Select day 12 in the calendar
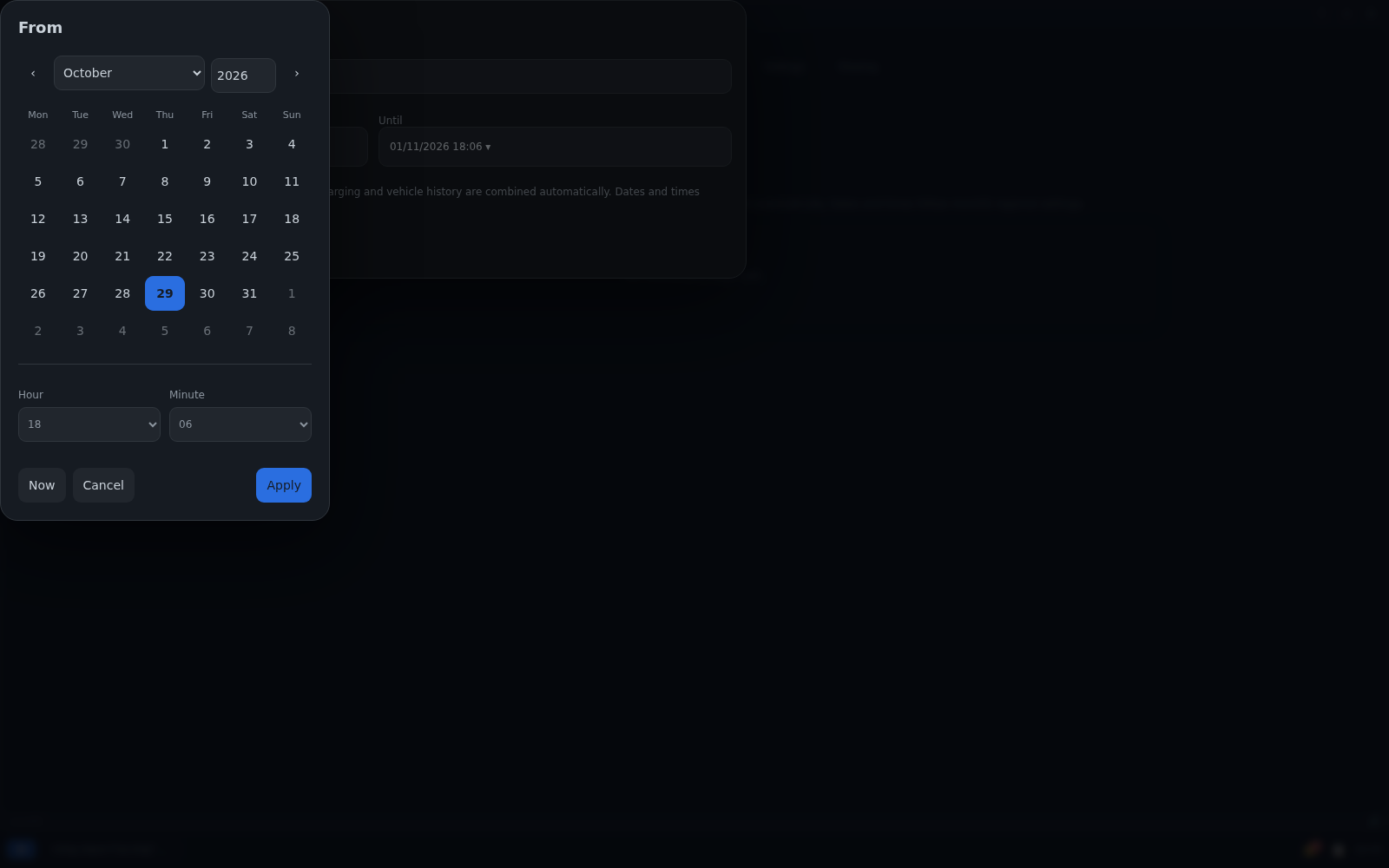This screenshot has width=1389, height=868. tap(38, 219)
